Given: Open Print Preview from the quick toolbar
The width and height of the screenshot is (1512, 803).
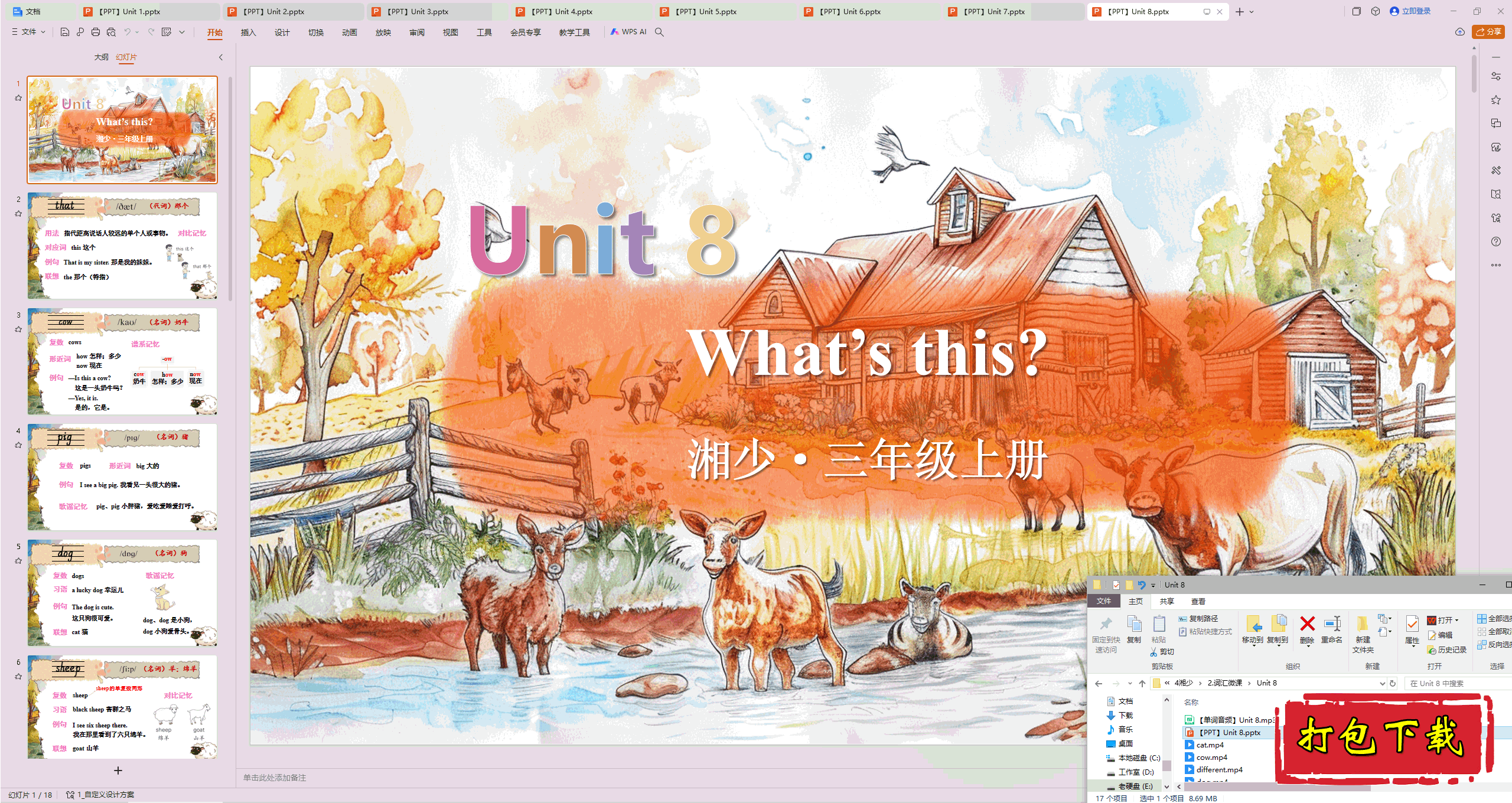Looking at the screenshot, I should click(x=111, y=32).
